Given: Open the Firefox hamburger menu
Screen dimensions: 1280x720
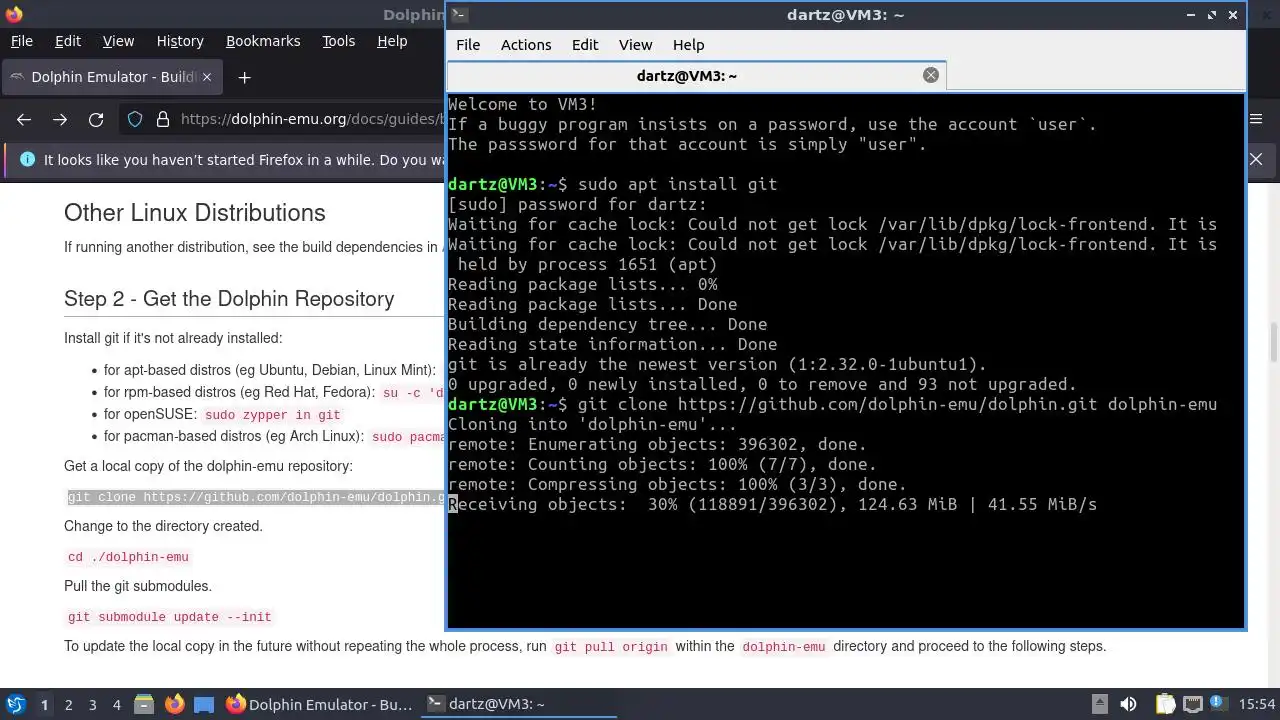Looking at the screenshot, I should [1257, 119].
